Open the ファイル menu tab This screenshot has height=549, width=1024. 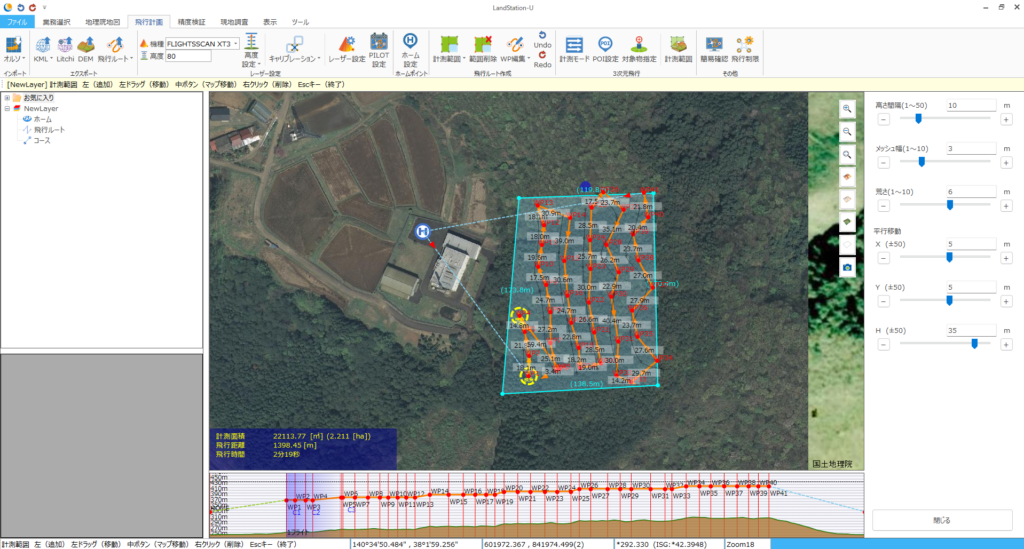[18, 21]
